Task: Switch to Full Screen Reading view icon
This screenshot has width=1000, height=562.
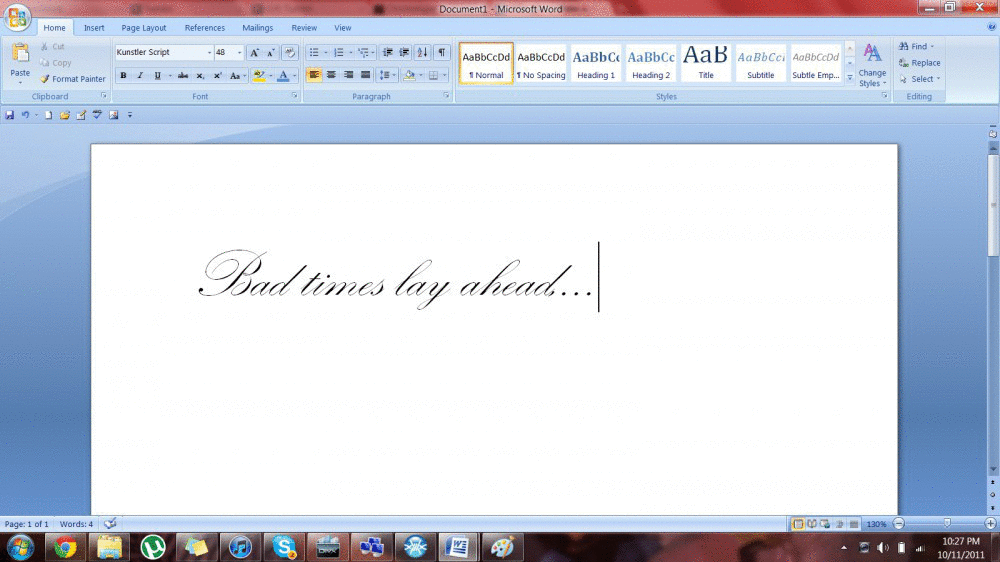Action: click(811, 524)
